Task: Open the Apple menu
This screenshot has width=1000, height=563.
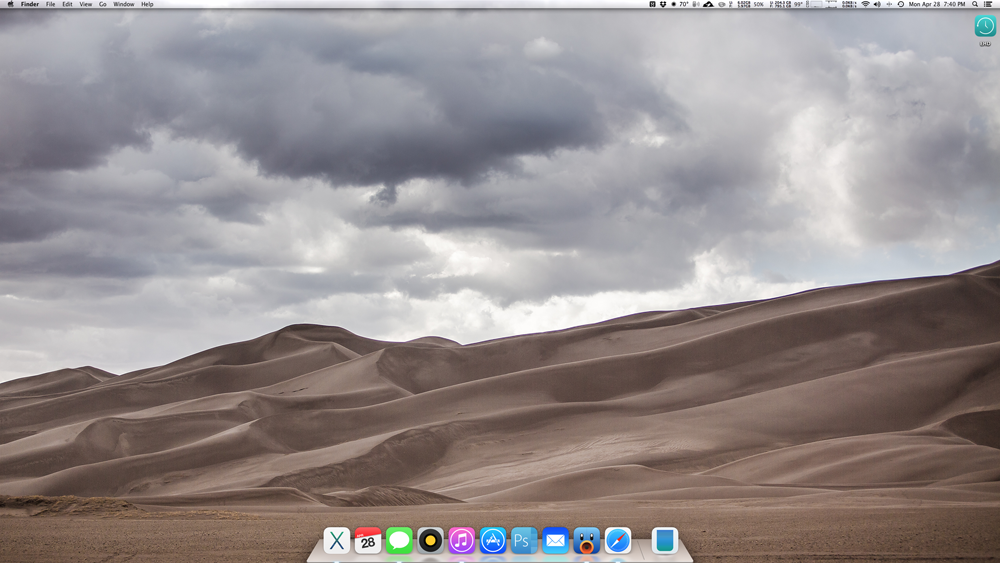Action: pyautogui.click(x=10, y=4)
